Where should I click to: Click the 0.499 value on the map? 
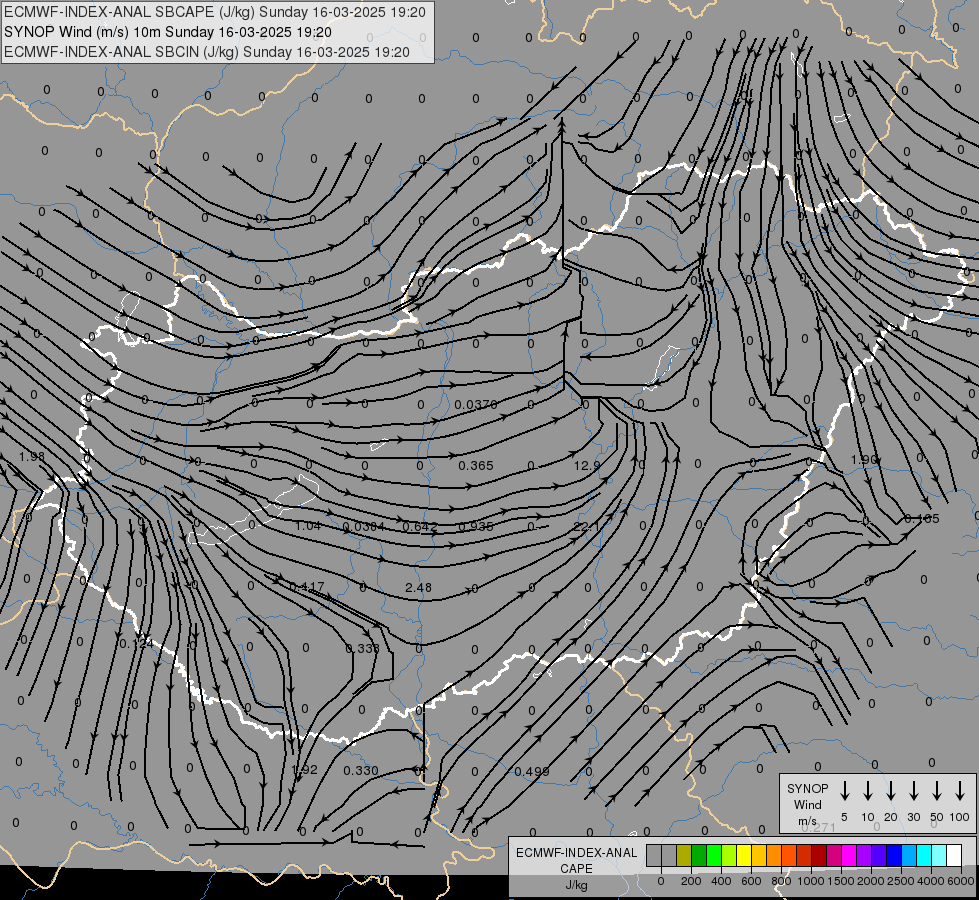pyautogui.click(x=532, y=772)
